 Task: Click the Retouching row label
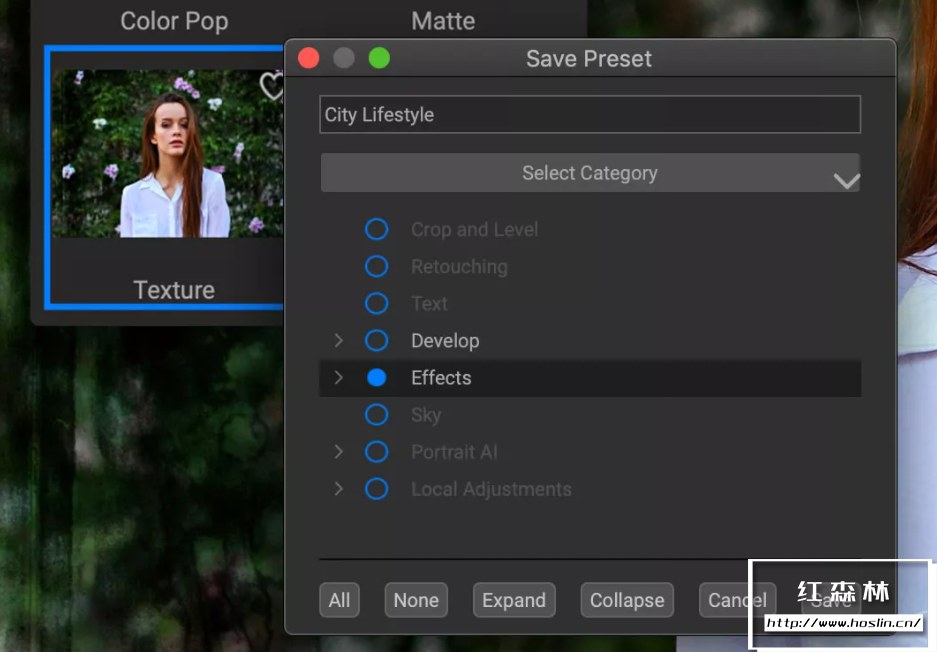coord(459,267)
